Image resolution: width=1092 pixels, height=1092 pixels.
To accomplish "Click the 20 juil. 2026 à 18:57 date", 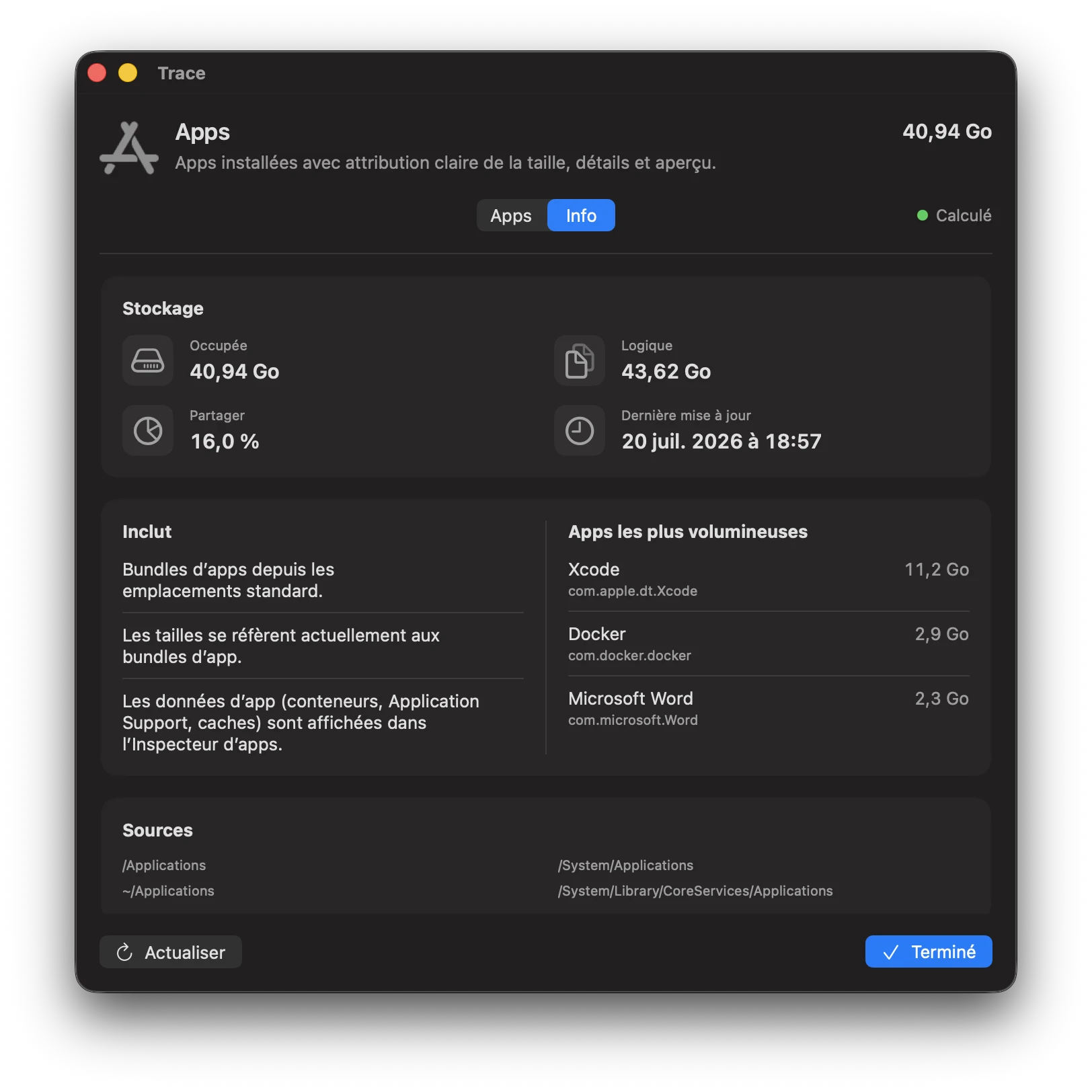I will click(x=721, y=441).
